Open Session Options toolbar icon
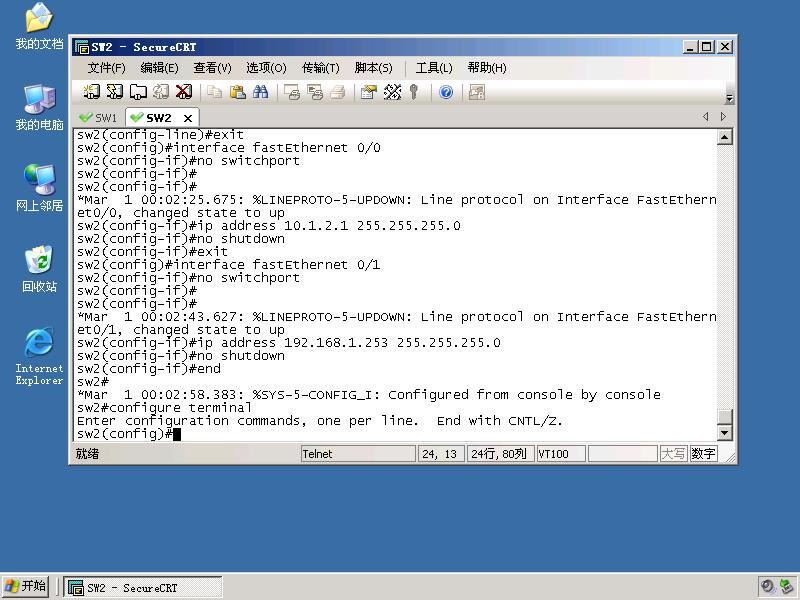The width and height of the screenshot is (800, 600). click(x=368, y=92)
